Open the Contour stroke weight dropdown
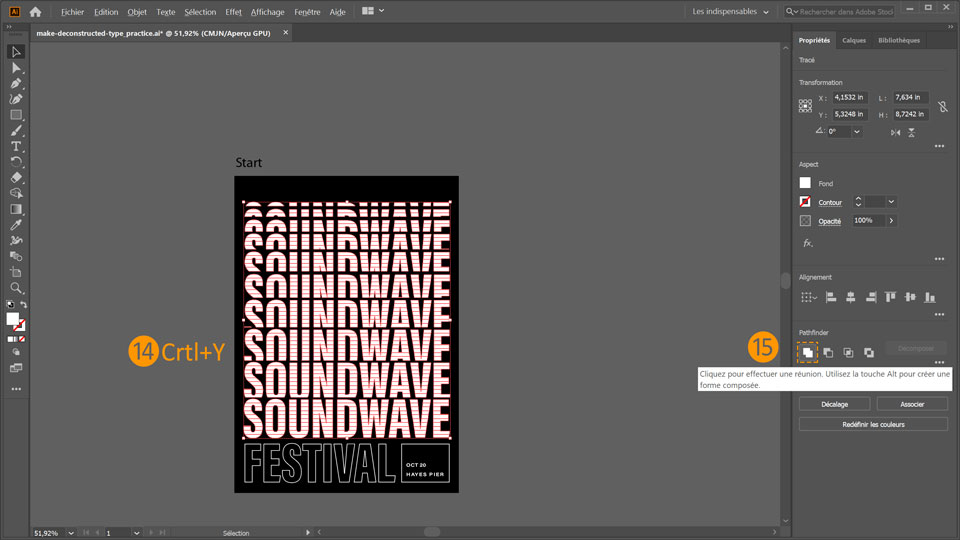Image resolution: width=960 pixels, height=540 pixels. [x=891, y=202]
